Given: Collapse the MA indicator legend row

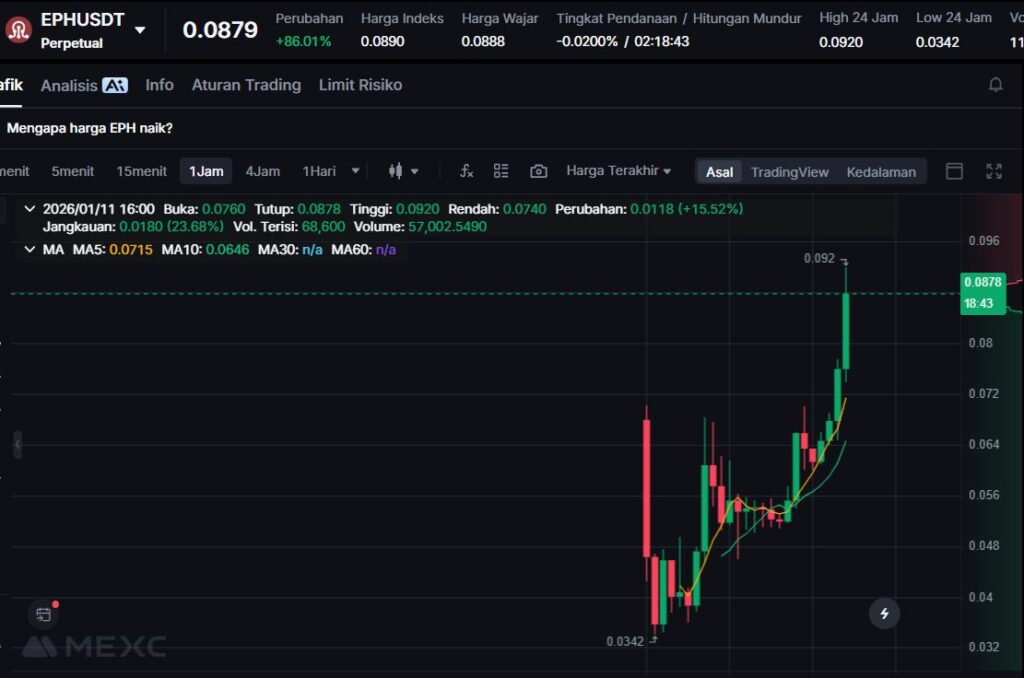Looking at the screenshot, I should click(30, 249).
